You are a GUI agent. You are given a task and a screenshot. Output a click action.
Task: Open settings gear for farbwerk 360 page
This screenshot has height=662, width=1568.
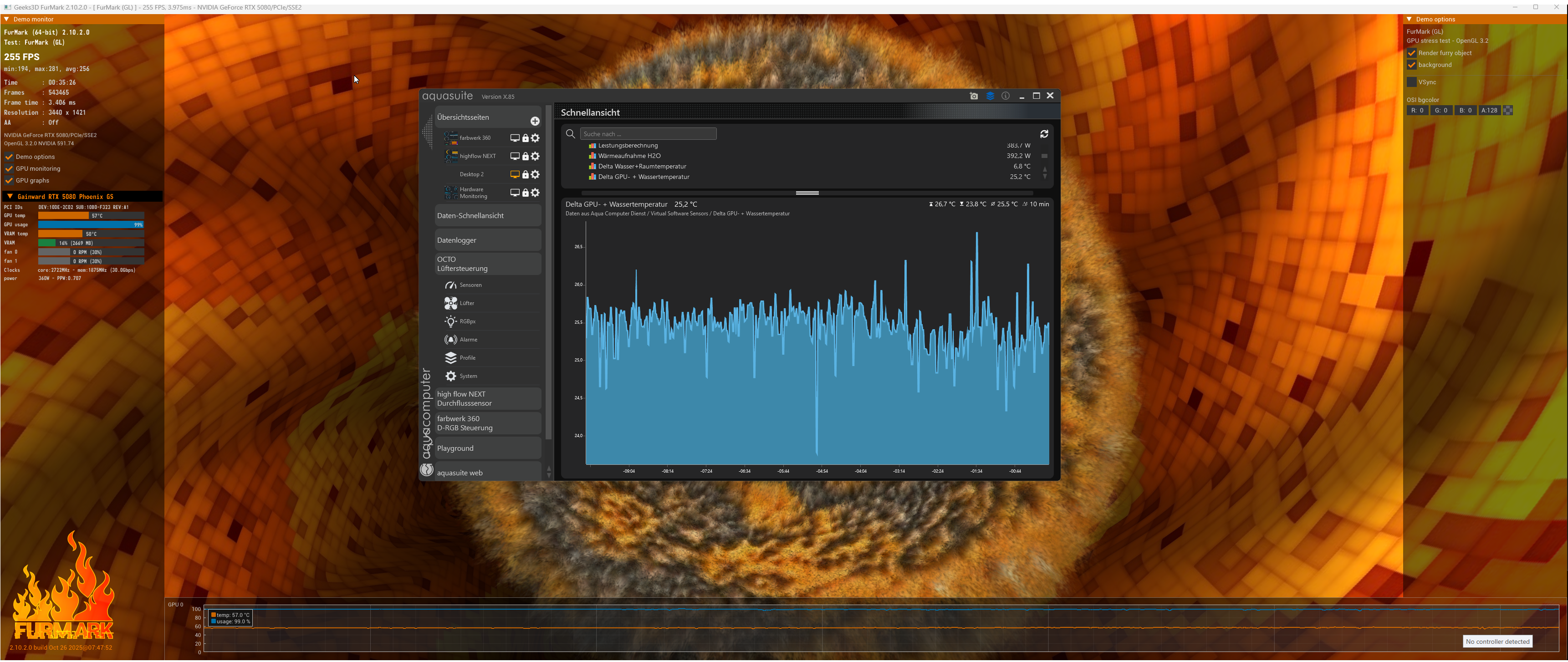(535, 138)
